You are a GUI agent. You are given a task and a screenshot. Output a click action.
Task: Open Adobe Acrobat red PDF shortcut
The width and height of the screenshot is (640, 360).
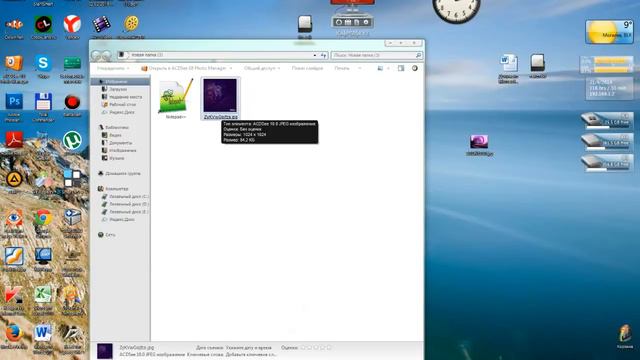click(x=14, y=140)
